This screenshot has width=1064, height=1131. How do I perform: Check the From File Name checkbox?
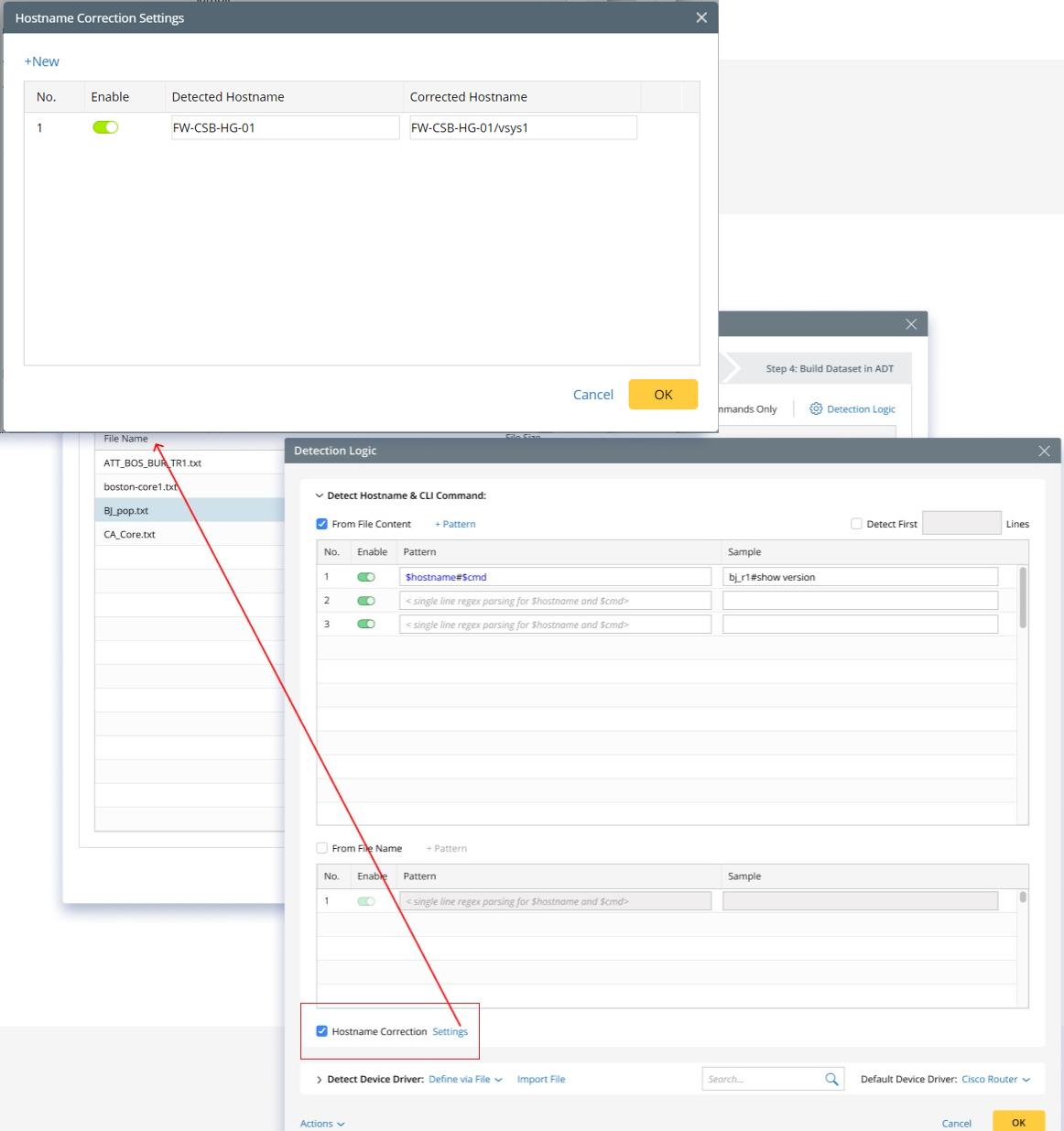tap(322, 848)
